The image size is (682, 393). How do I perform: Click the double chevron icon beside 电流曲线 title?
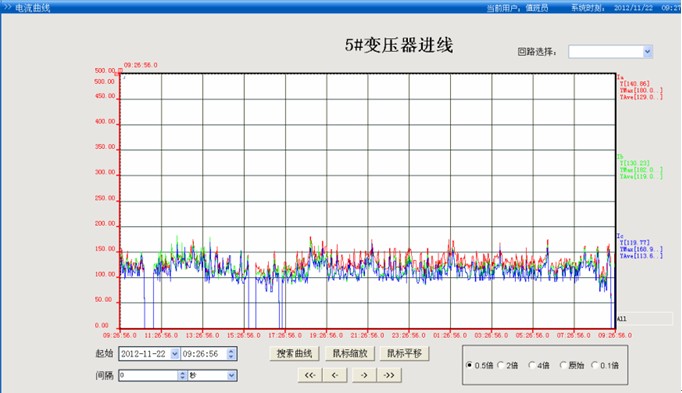tap(7, 7)
